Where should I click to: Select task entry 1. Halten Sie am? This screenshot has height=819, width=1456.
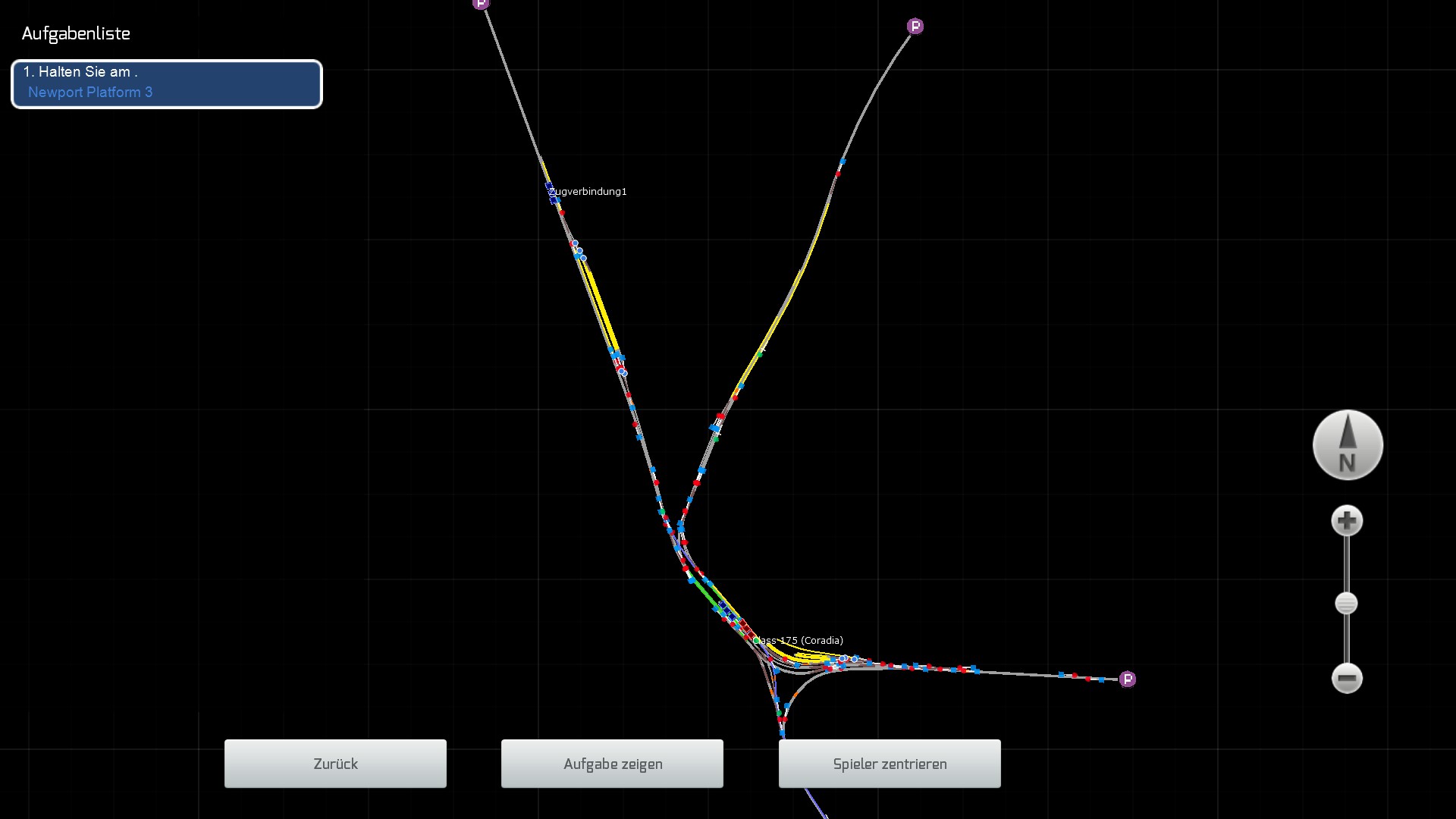point(80,72)
